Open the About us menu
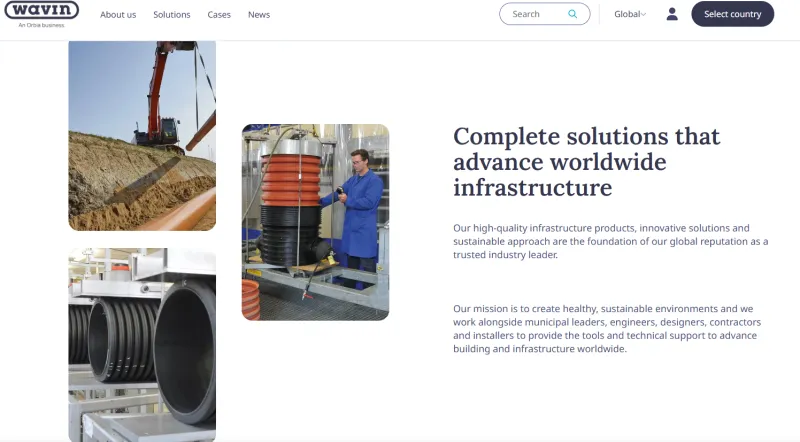800x442 pixels. pyautogui.click(x=118, y=15)
